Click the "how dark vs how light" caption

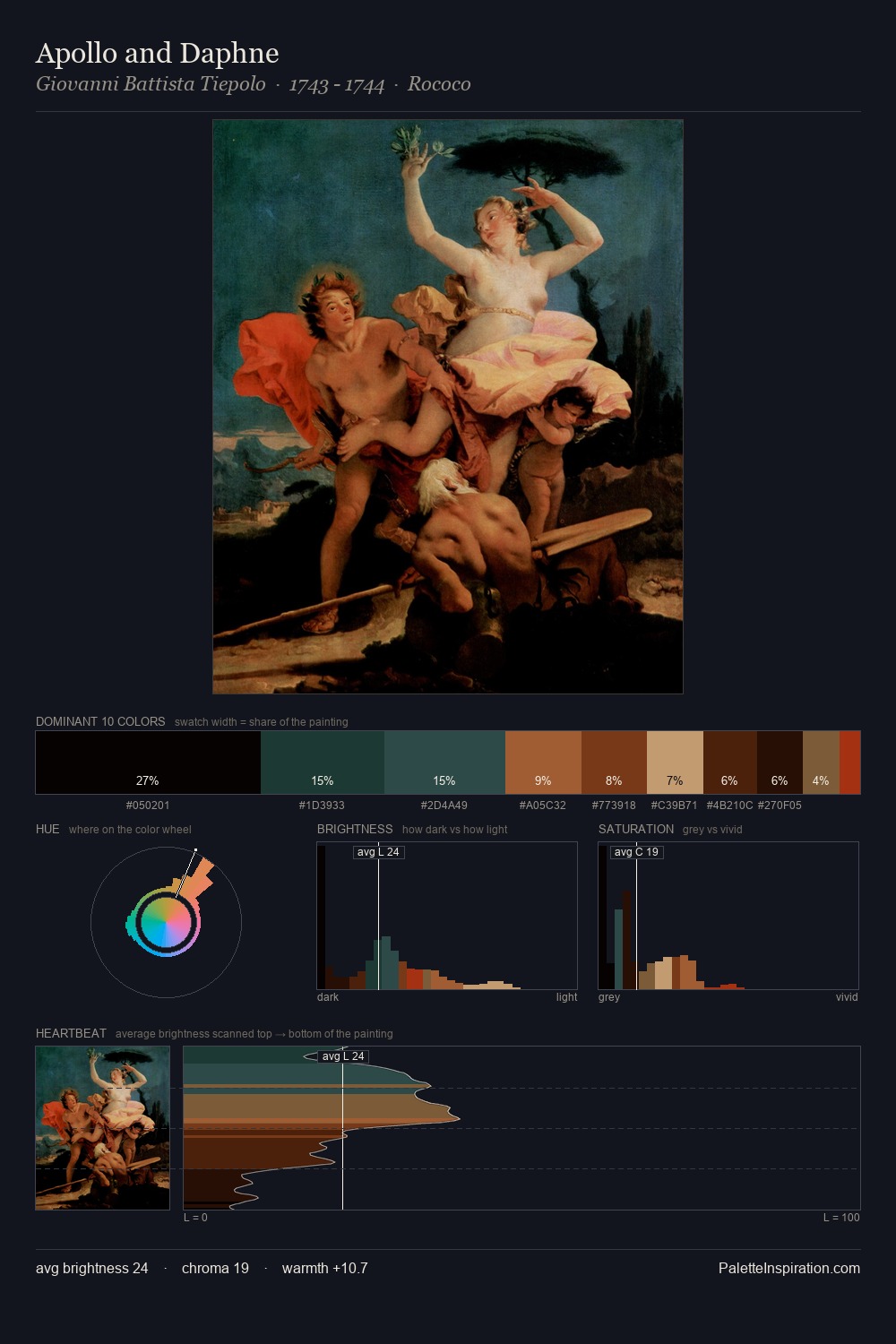click(455, 830)
